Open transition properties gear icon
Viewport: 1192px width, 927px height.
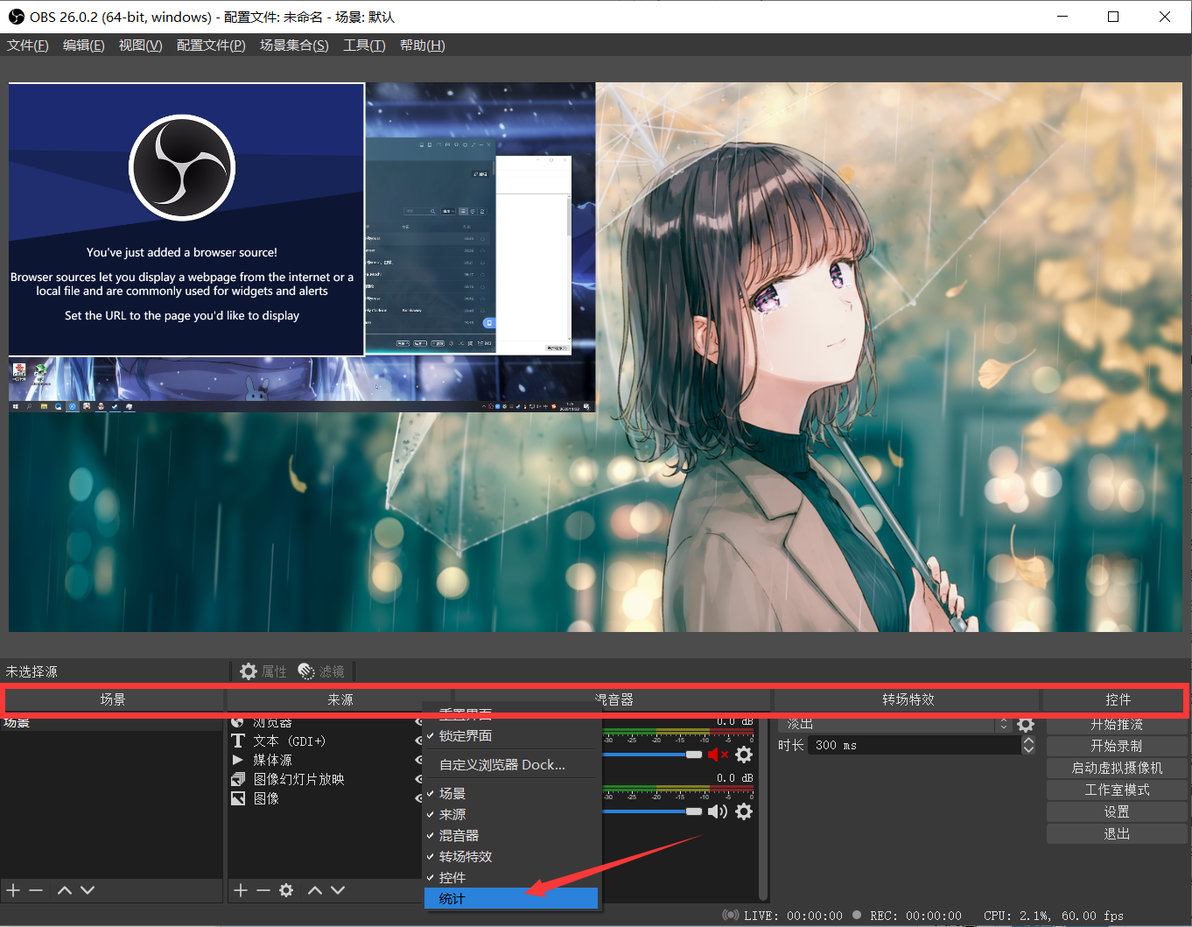[1026, 725]
